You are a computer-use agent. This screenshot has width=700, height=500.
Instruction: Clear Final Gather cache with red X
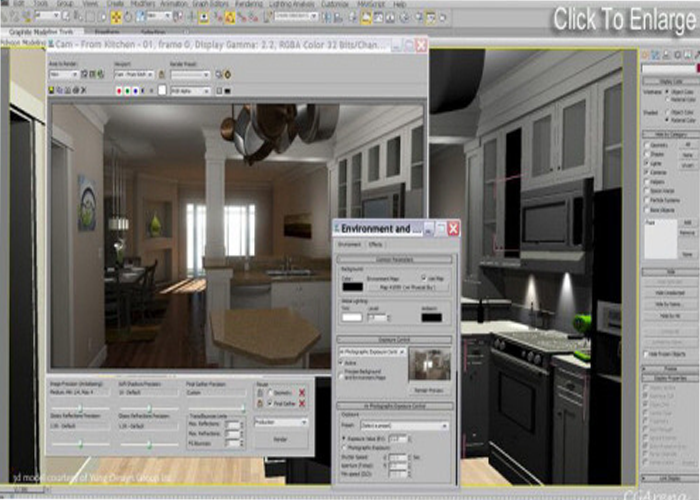tap(302, 404)
